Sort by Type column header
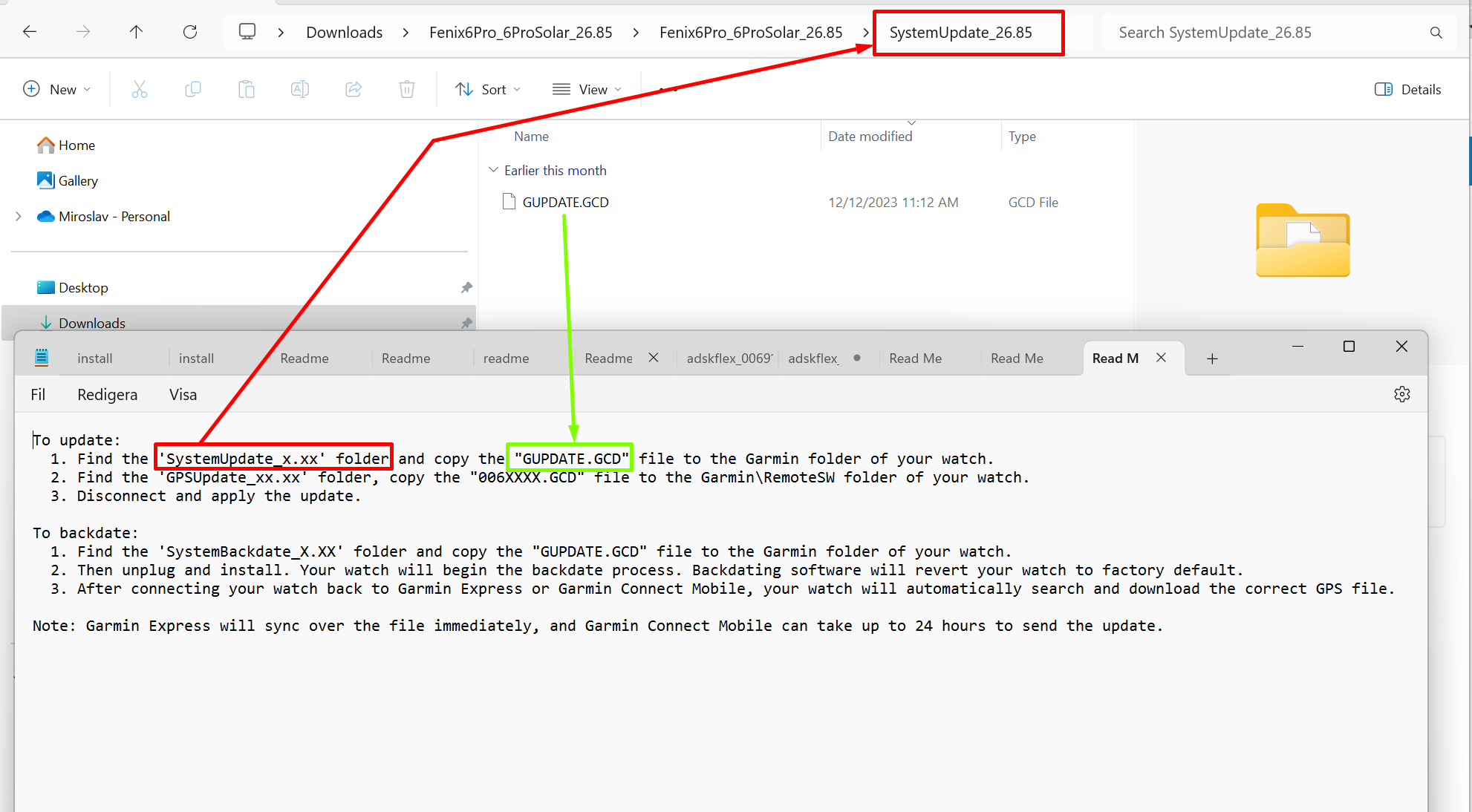The height and width of the screenshot is (812, 1472). pos(1022,137)
